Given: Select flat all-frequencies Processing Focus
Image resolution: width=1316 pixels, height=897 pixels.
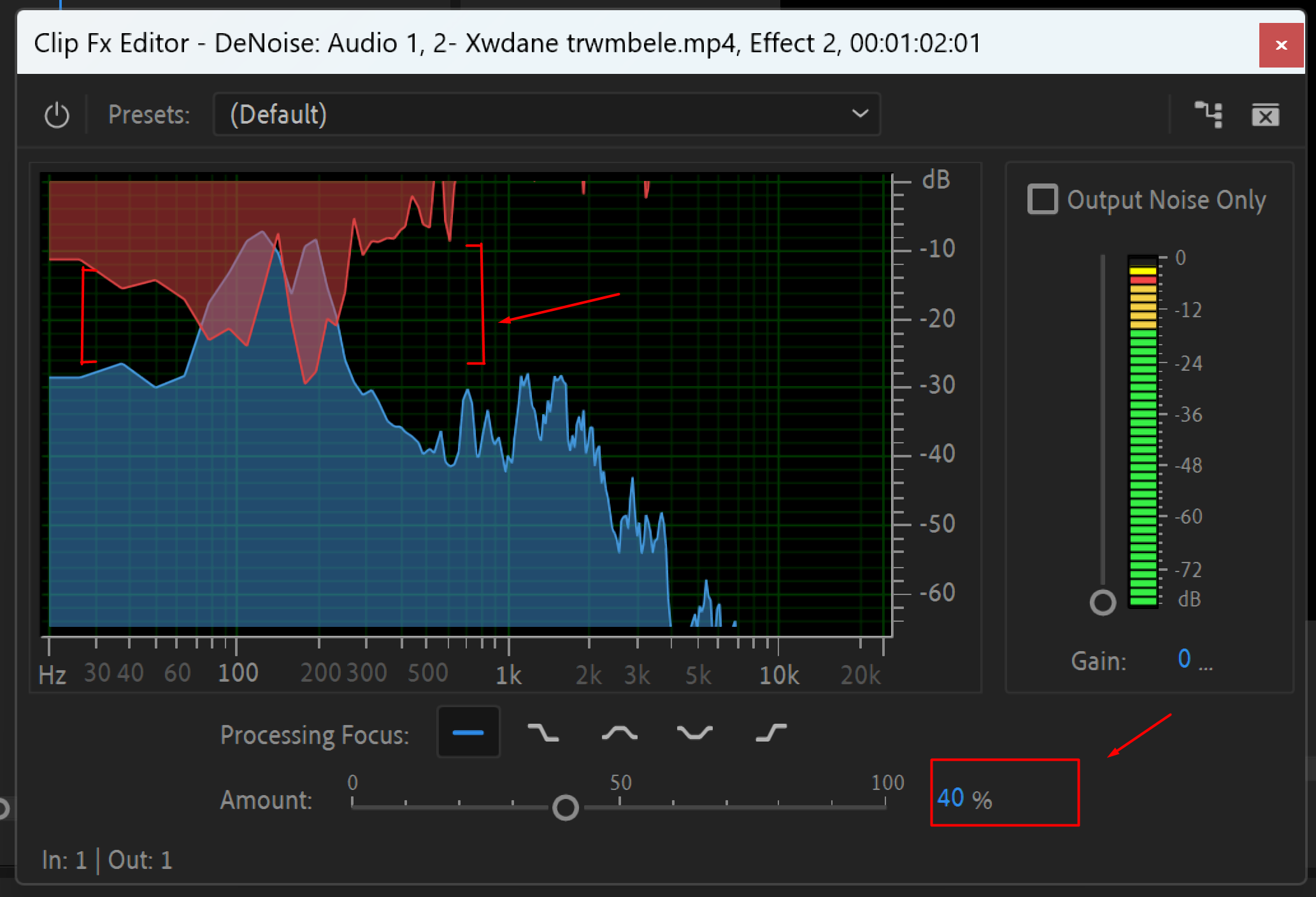Looking at the screenshot, I should point(468,733).
